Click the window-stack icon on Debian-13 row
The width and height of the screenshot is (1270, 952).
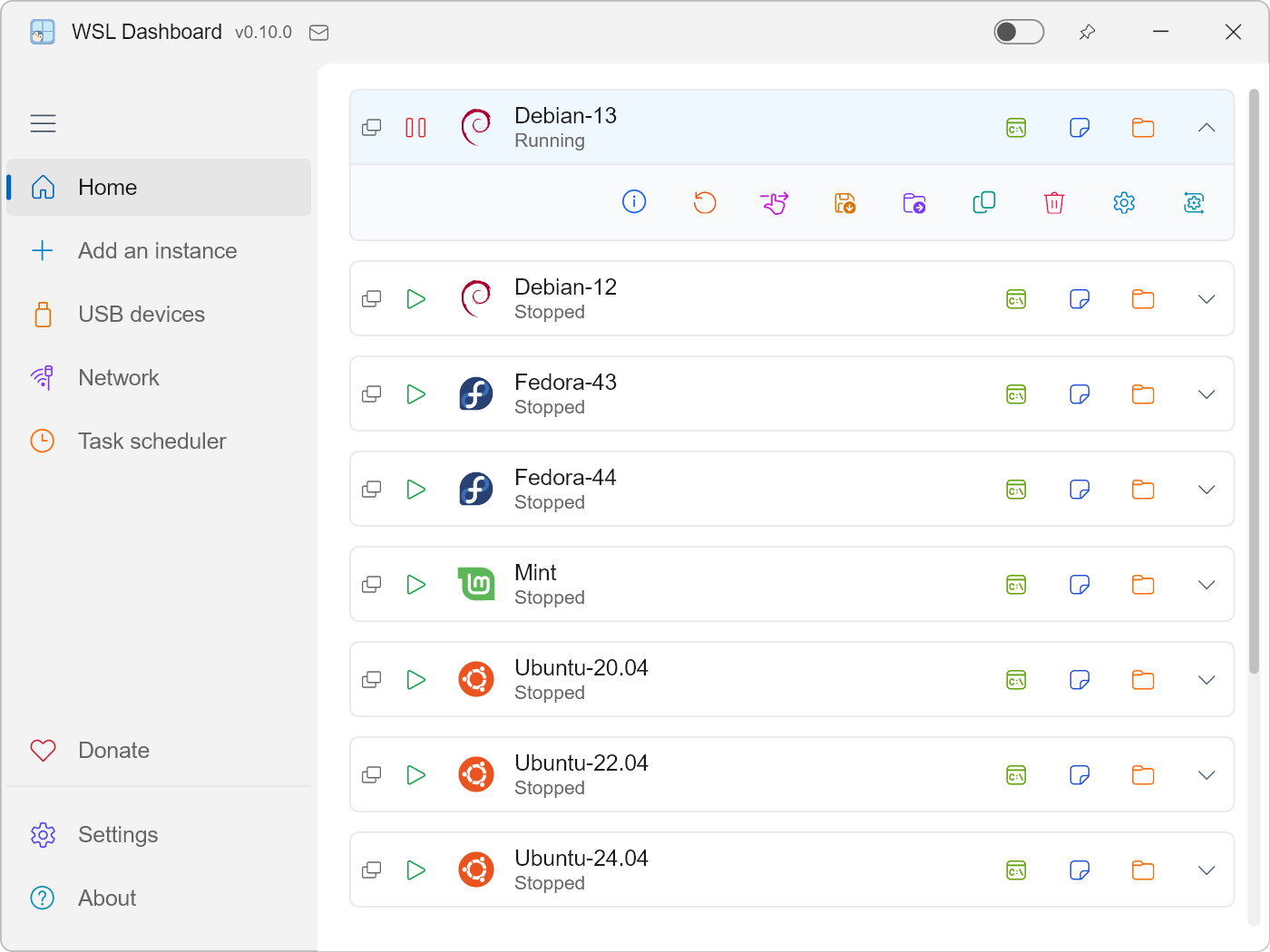(x=371, y=128)
